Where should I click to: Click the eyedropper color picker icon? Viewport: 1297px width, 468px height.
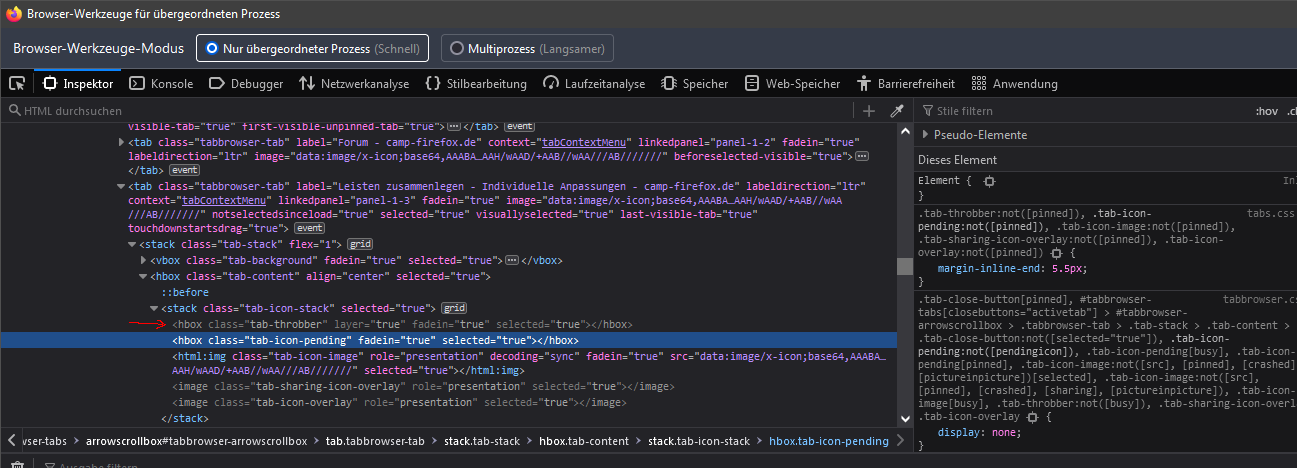click(x=897, y=111)
